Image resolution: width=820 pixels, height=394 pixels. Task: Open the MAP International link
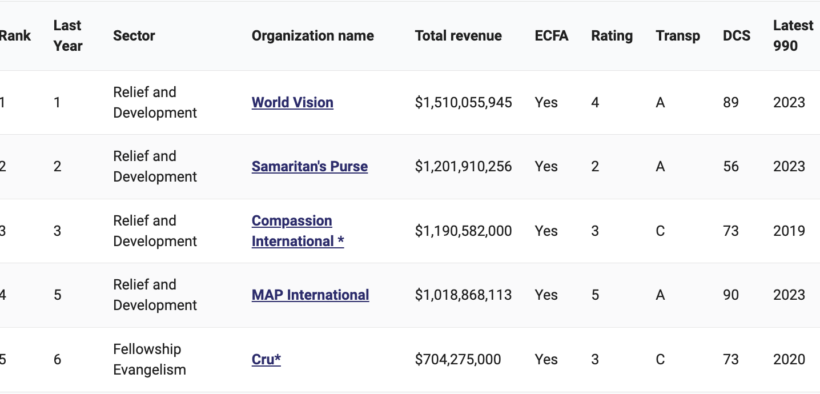310,295
